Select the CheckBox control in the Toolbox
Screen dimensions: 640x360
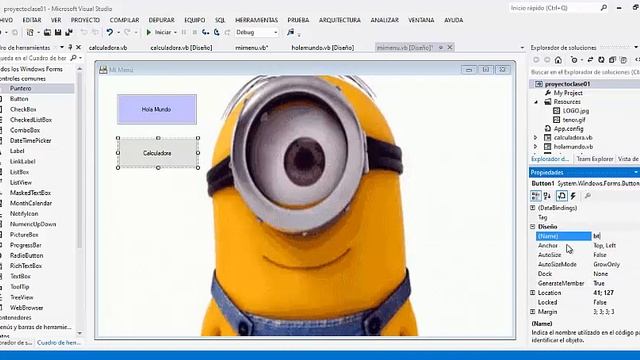[23, 109]
